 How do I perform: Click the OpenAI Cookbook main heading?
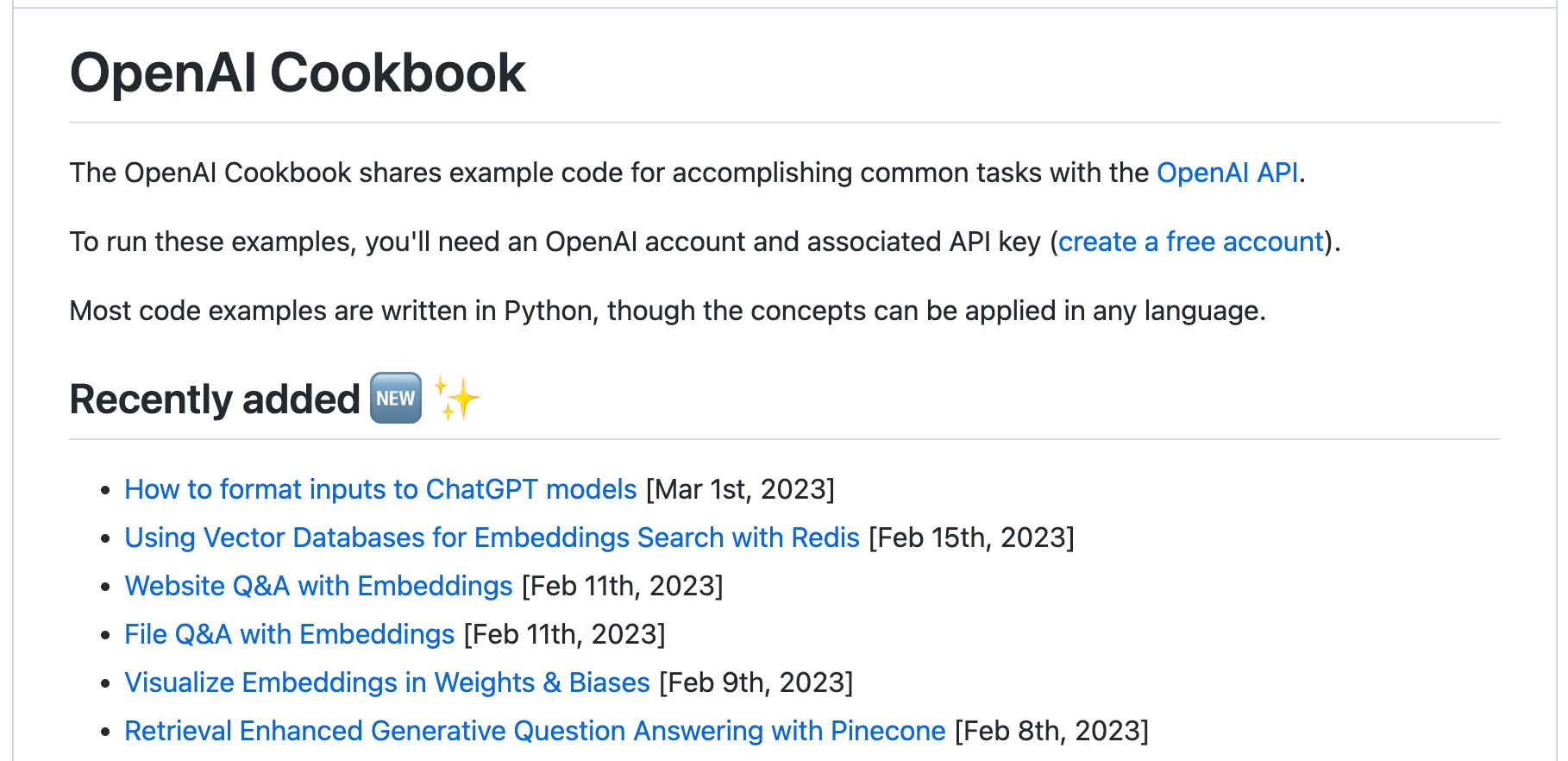click(x=298, y=72)
